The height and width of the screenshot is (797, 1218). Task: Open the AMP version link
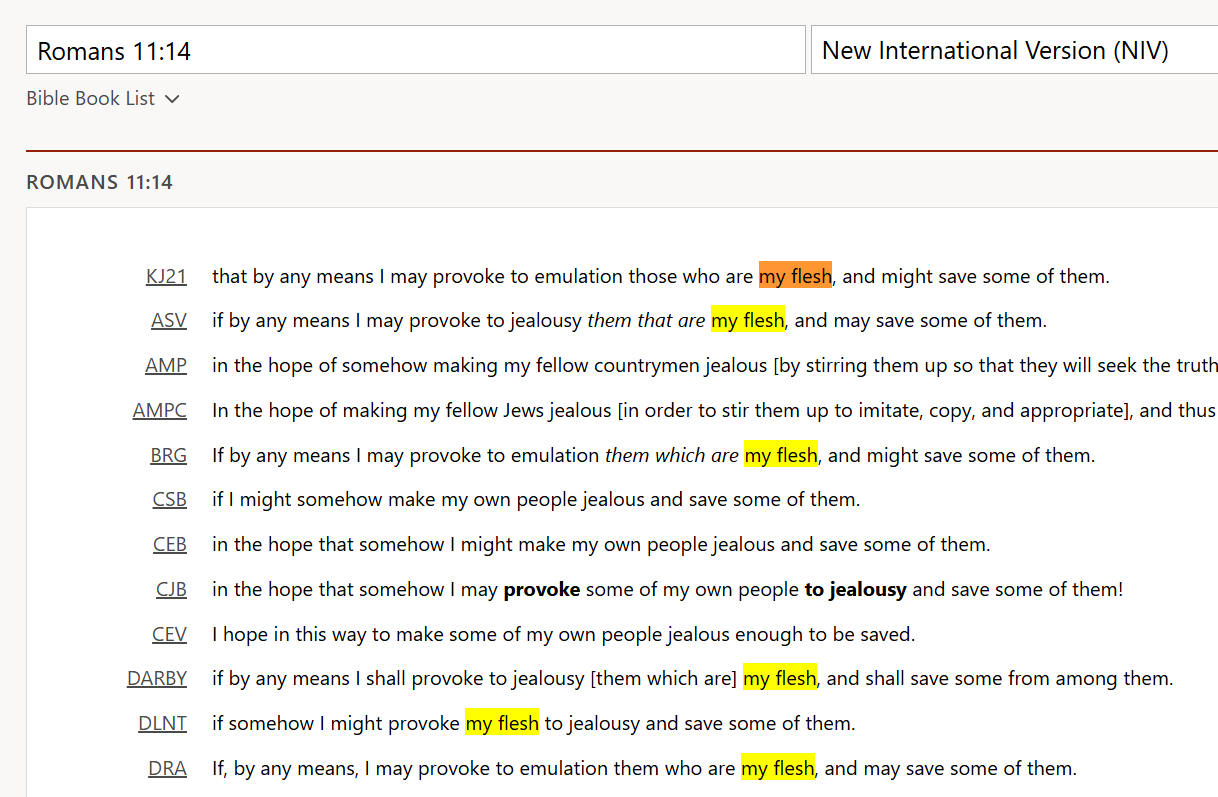point(166,365)
